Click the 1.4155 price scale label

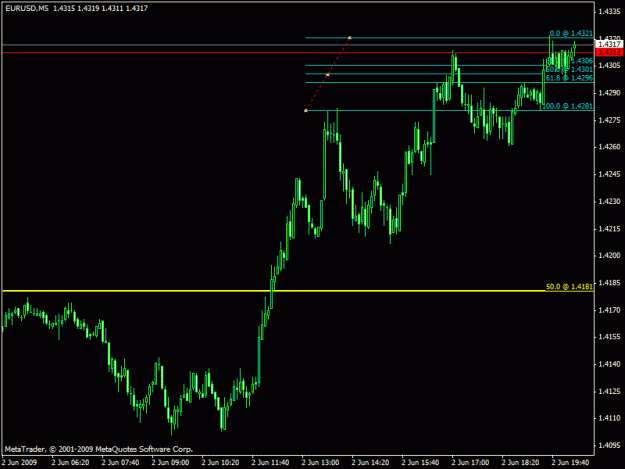[x=609, y=337]
